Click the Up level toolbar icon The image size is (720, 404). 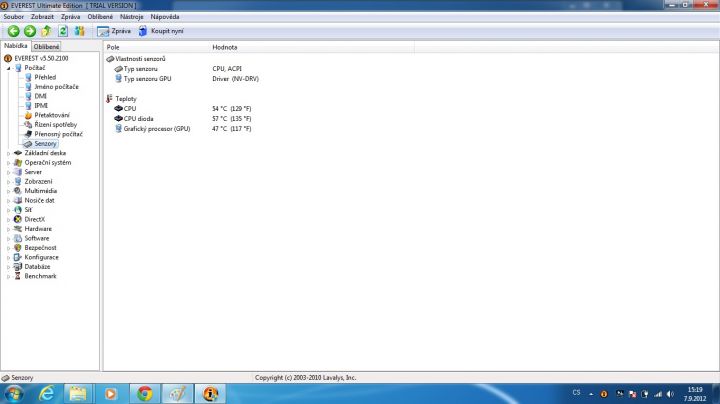(x=46, y=31)
